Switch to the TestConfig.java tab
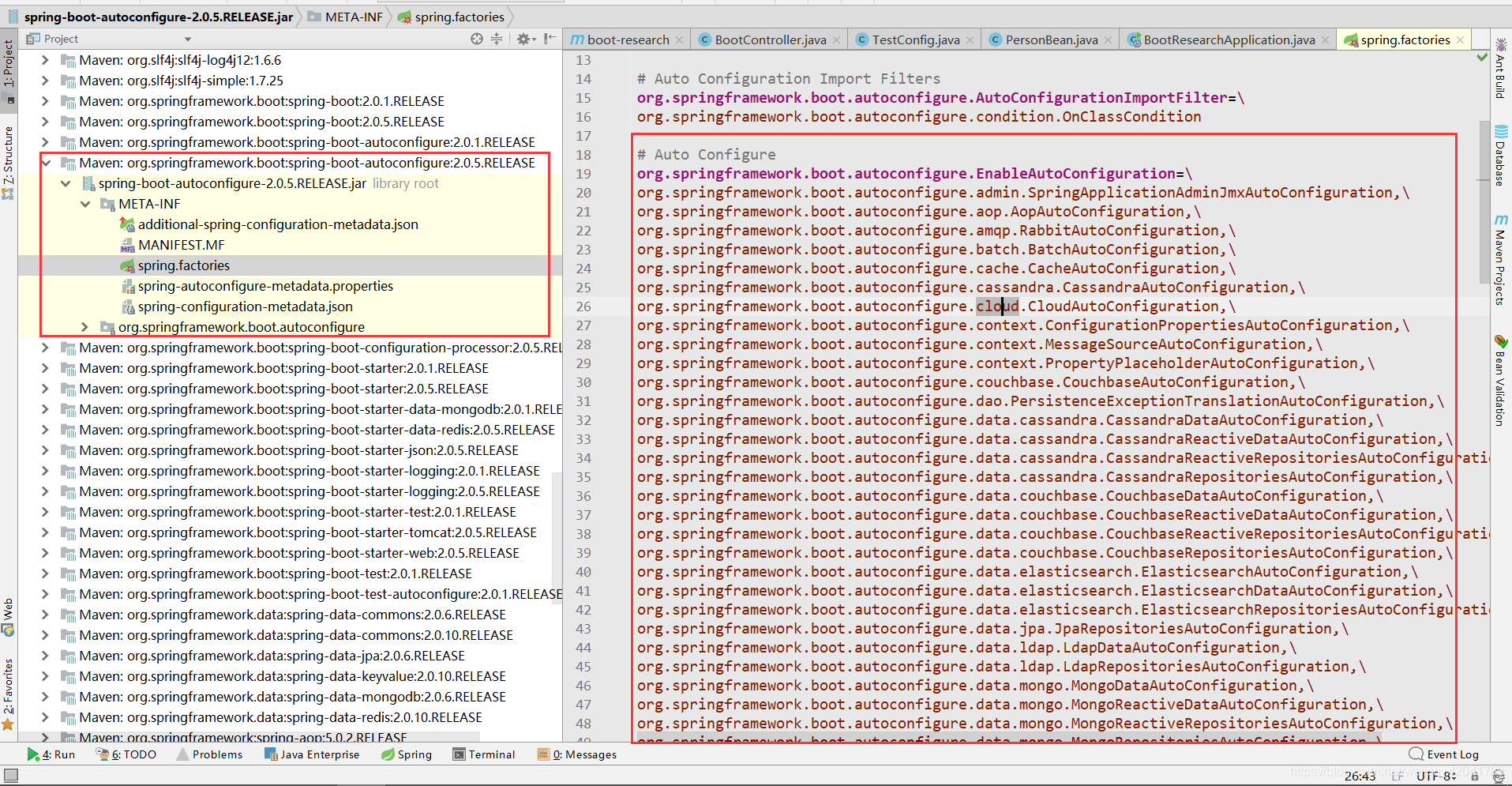The height and width of the screenshot is (786, 1512). 916,39
